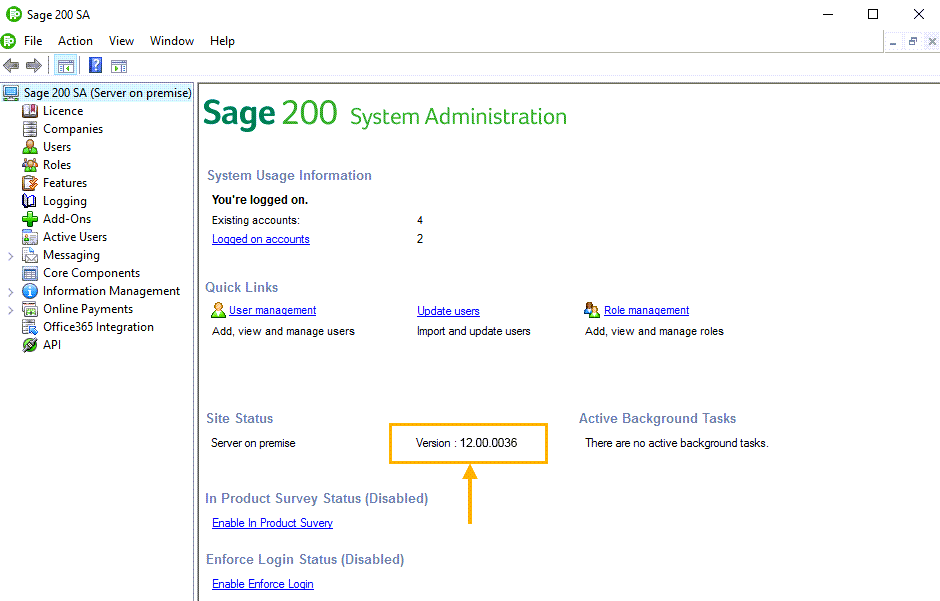Click the green plus Add-Ons icon
The image size is (940, 601).
[29, 219]
